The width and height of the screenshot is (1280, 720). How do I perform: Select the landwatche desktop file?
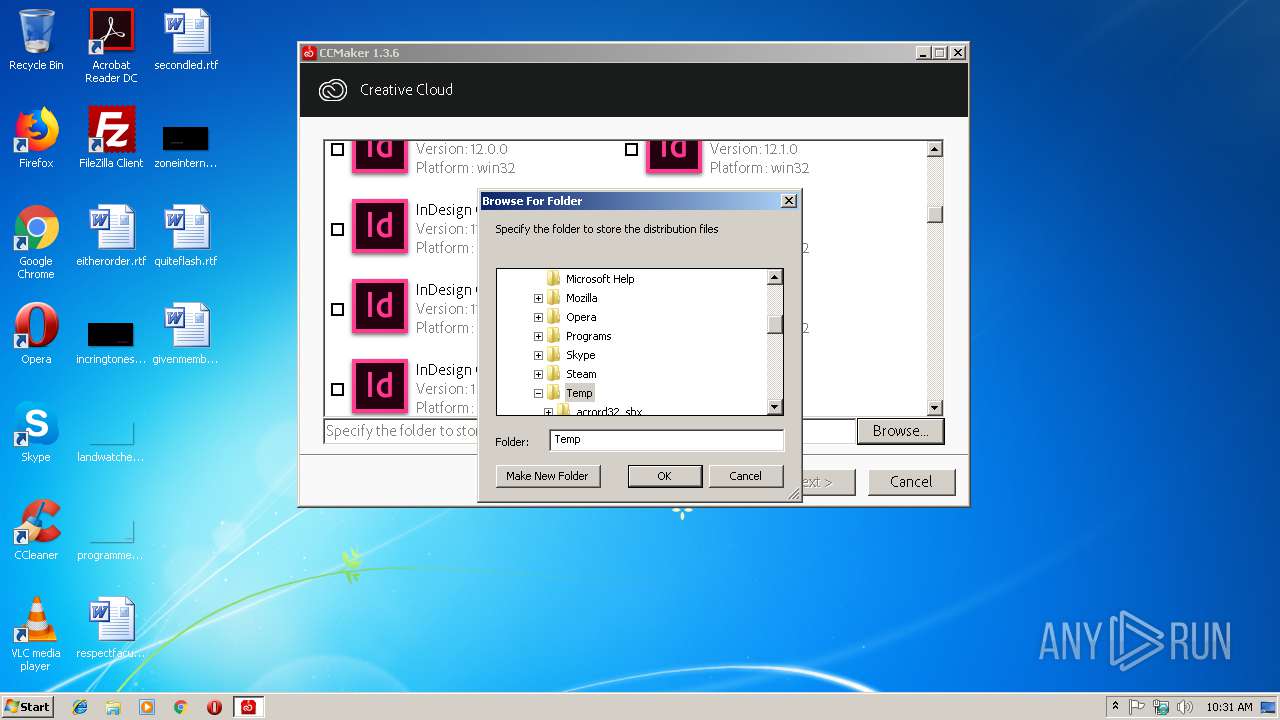[x=111, y=440]
